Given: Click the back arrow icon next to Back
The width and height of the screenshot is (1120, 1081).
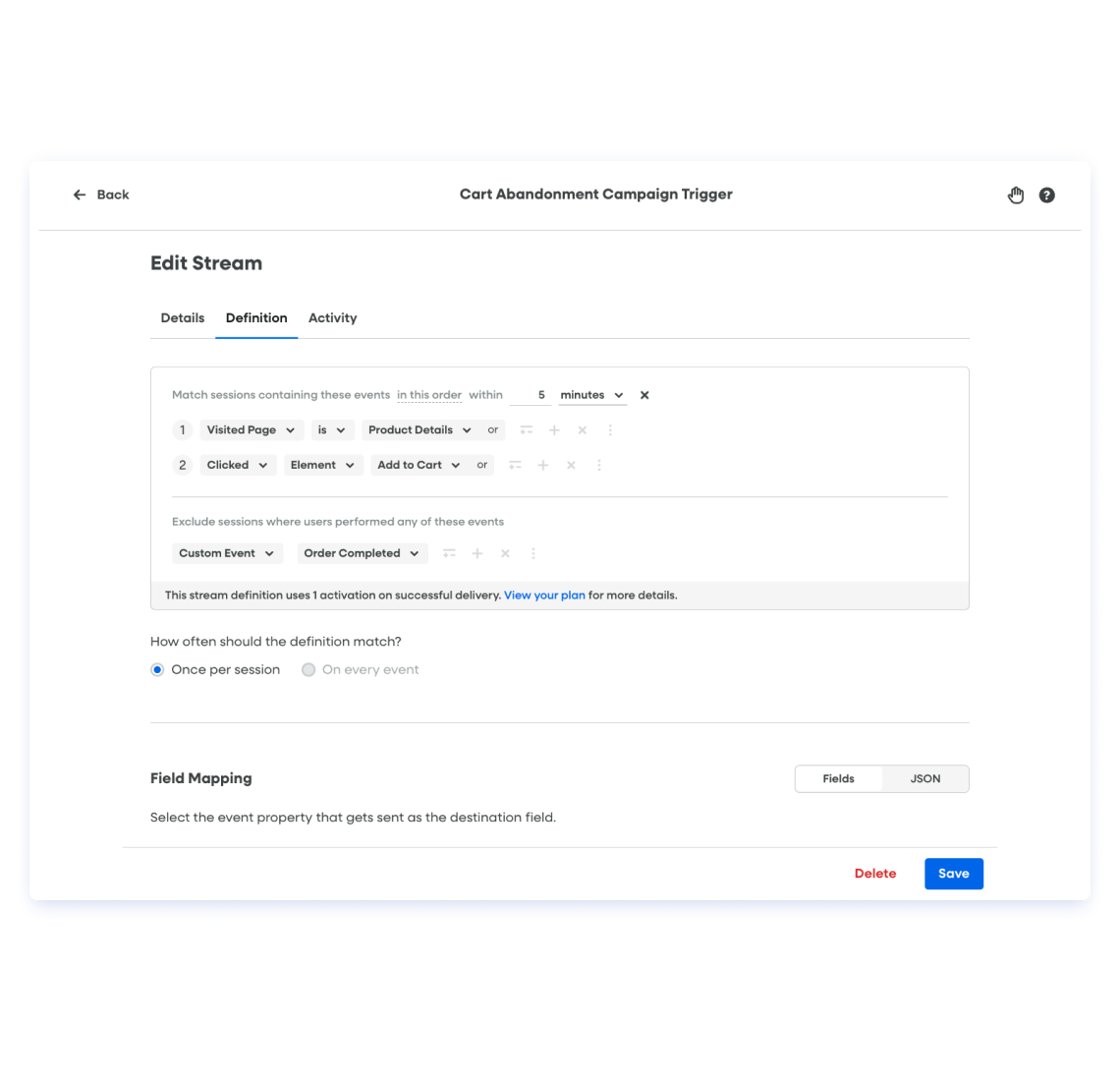Looking at the screenshot, I should tap(80, 195).
